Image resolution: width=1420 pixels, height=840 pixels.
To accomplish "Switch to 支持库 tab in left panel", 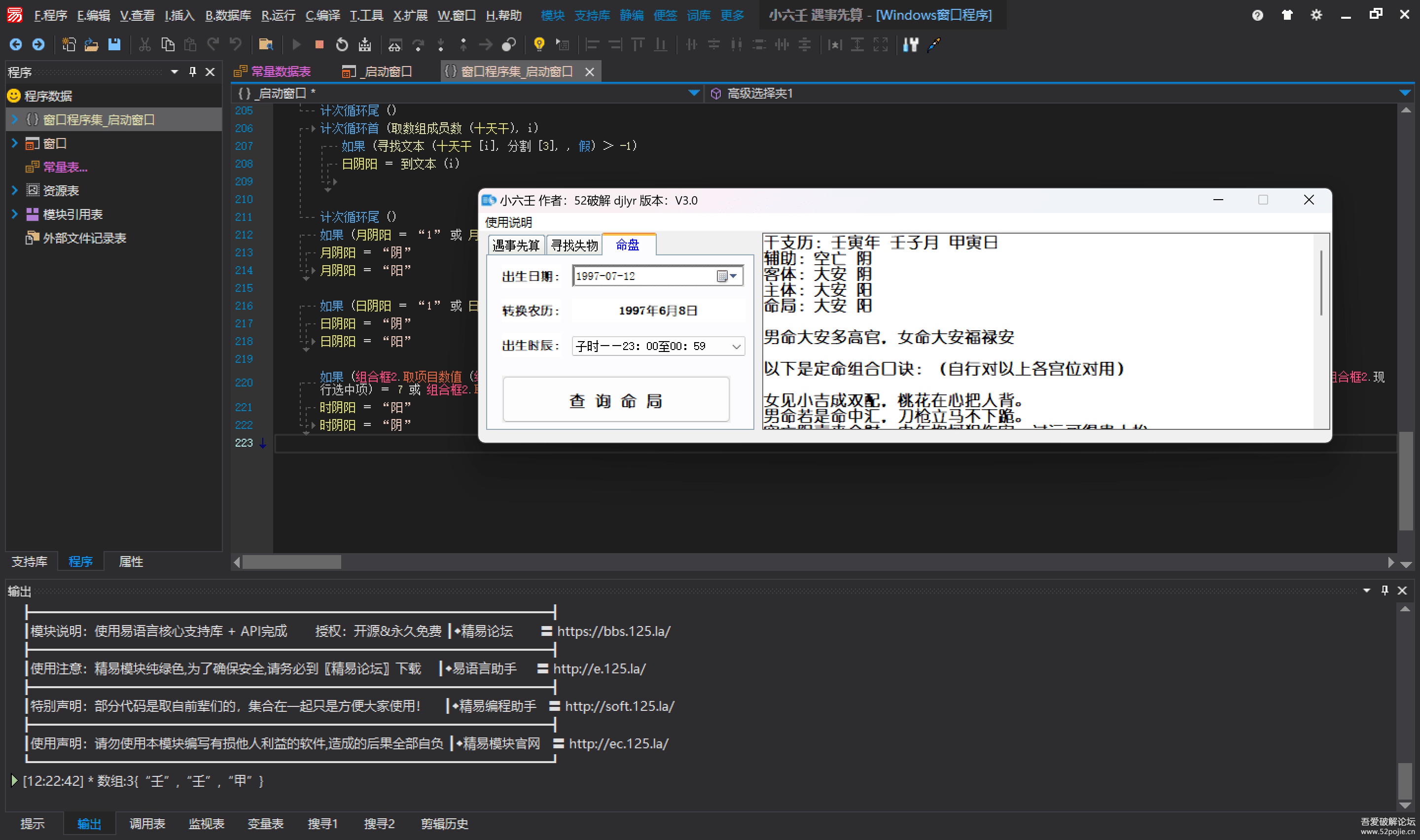I will (30, 561).
